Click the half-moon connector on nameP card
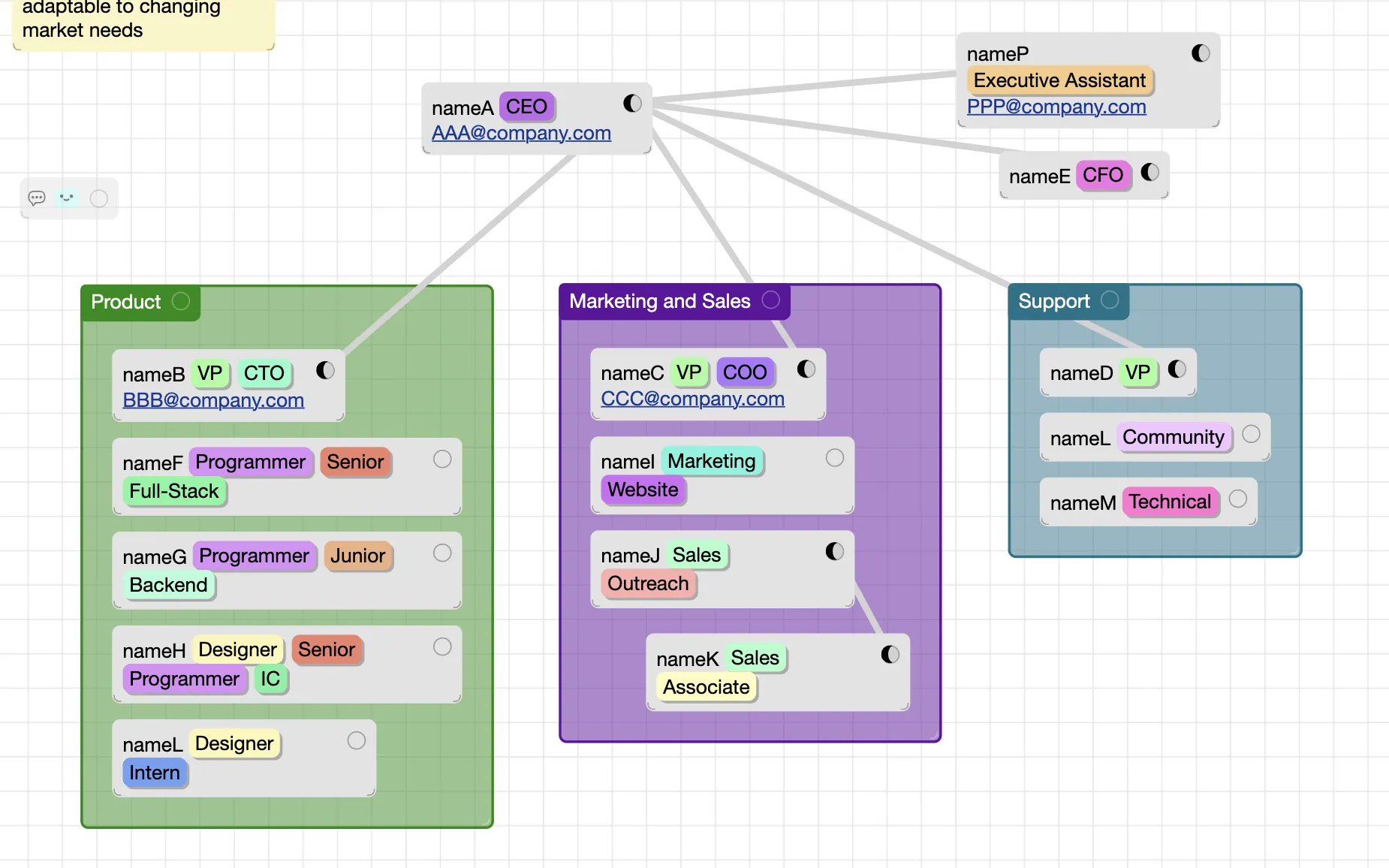 coord(1201,53)
